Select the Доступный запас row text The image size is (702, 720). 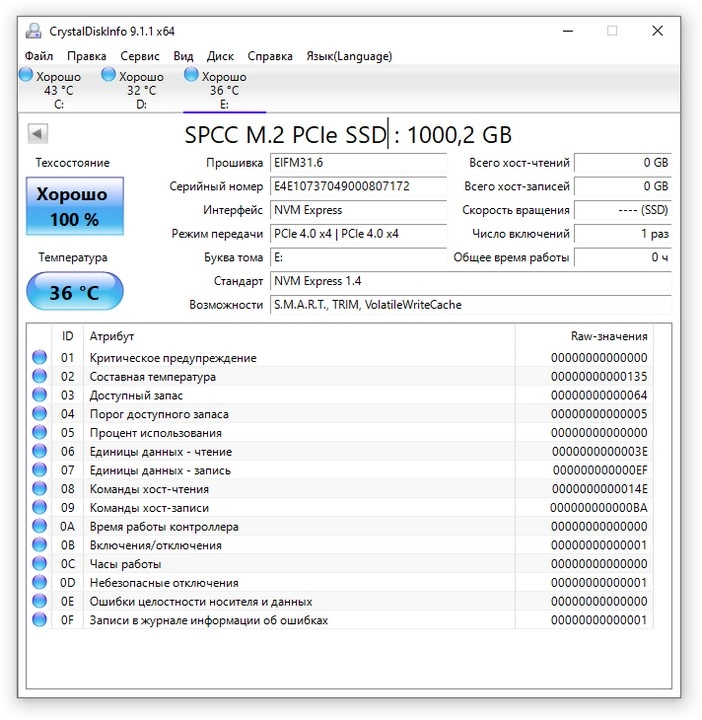click(136, 395)
